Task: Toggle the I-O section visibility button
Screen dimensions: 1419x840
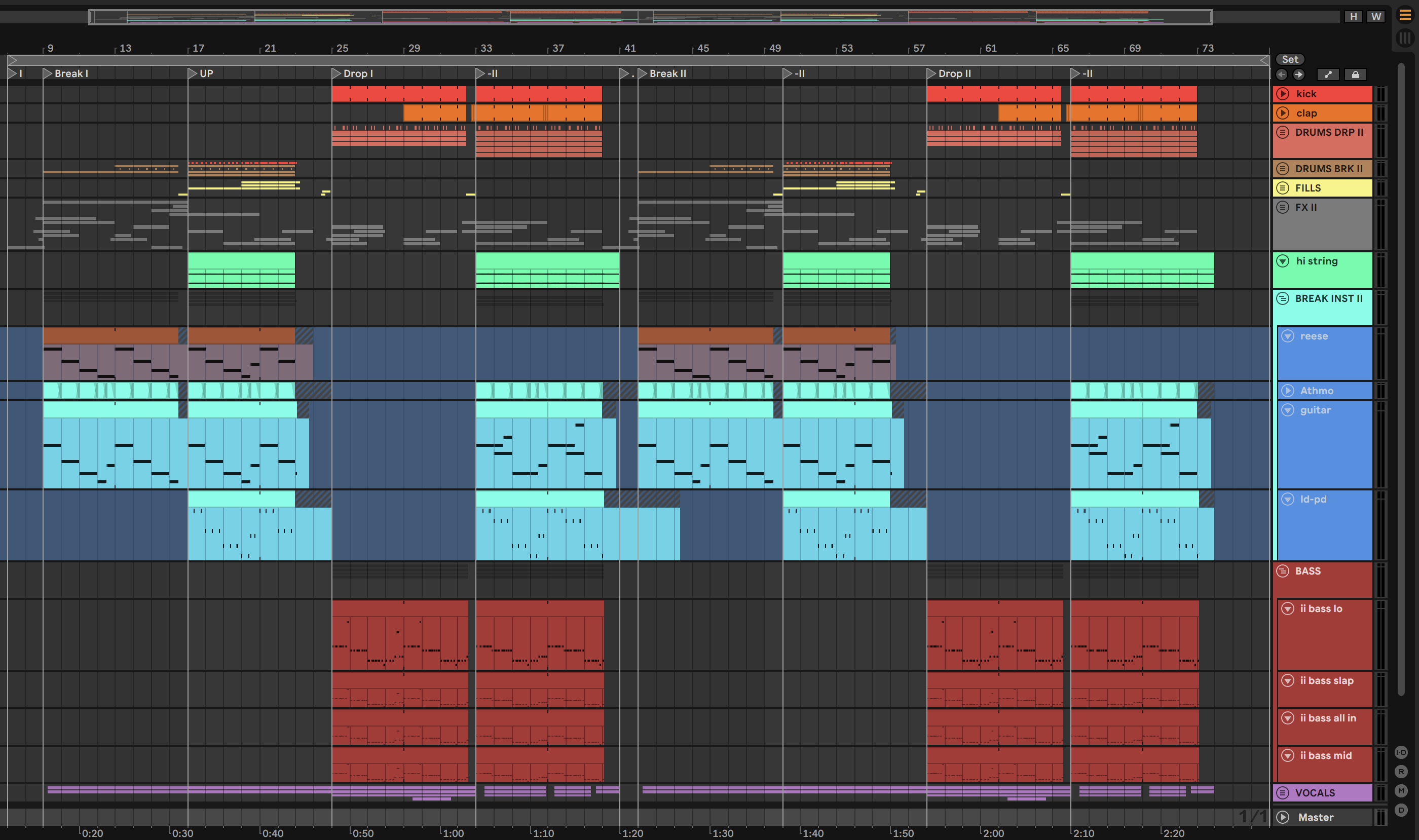Action: 1401,752
